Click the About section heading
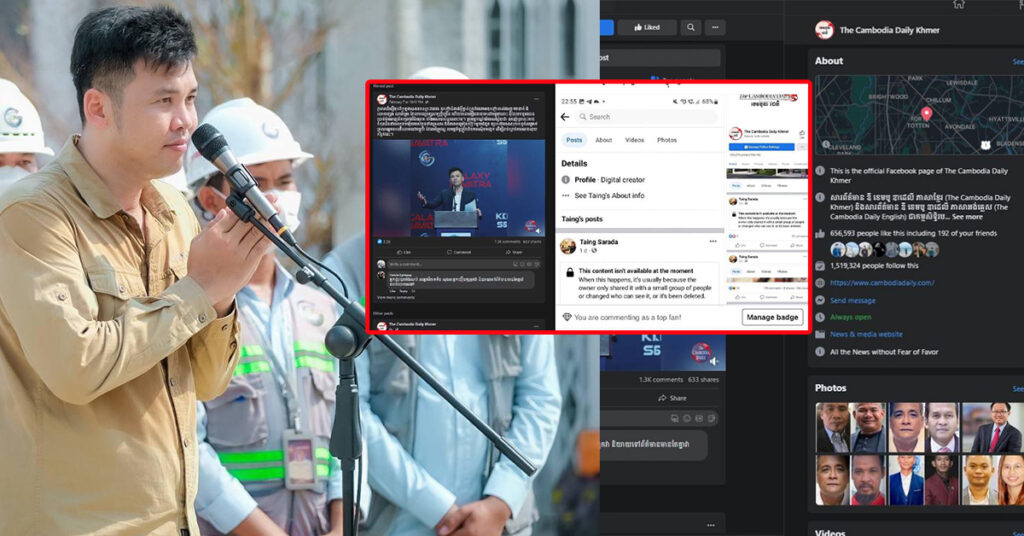 (829, 61)
